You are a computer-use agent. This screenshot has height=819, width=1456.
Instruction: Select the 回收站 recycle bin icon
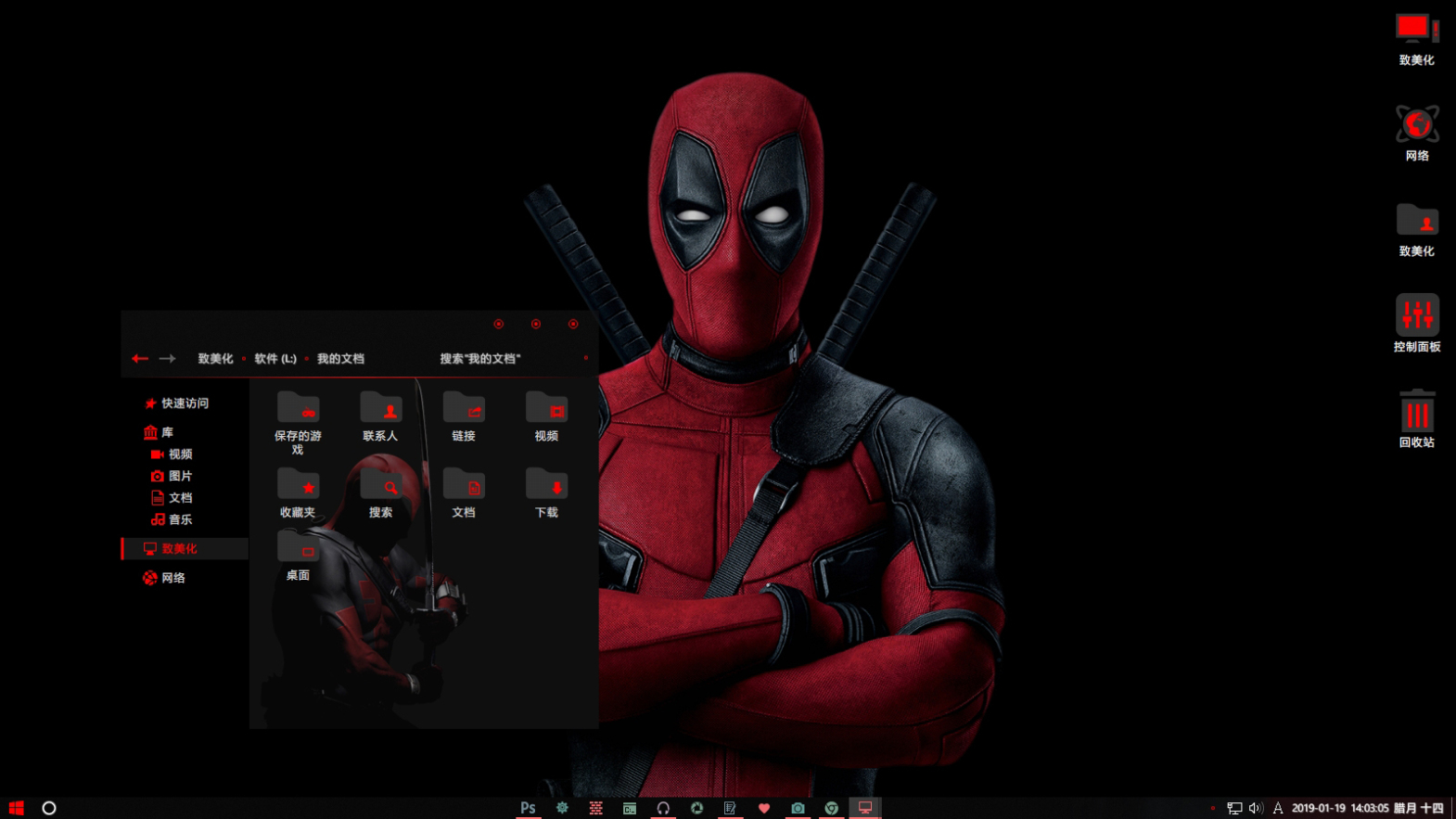(x=1417, y=418)
